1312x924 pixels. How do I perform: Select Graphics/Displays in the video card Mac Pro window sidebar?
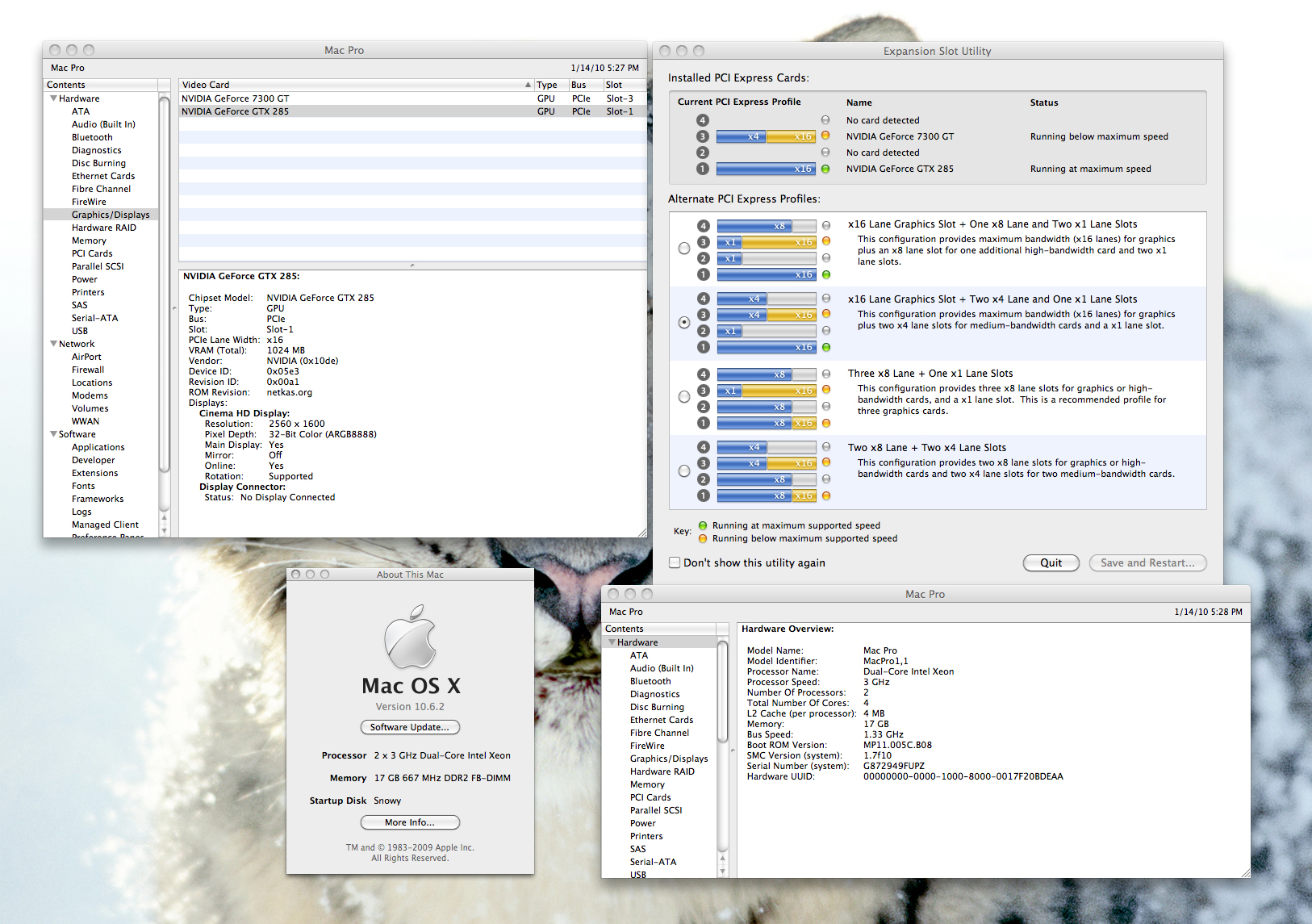(111, 215)
